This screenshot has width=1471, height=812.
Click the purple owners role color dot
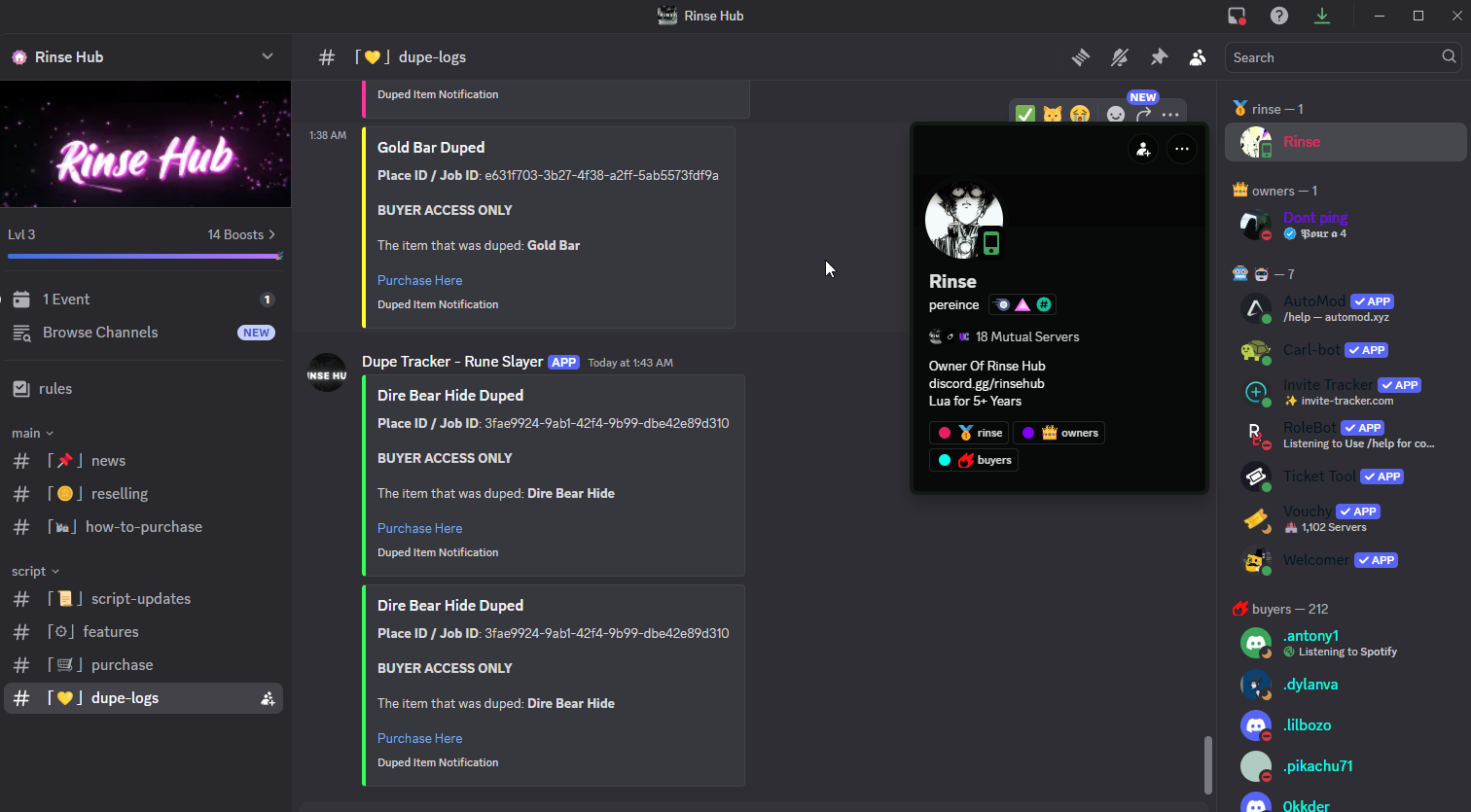(1028, 433)
